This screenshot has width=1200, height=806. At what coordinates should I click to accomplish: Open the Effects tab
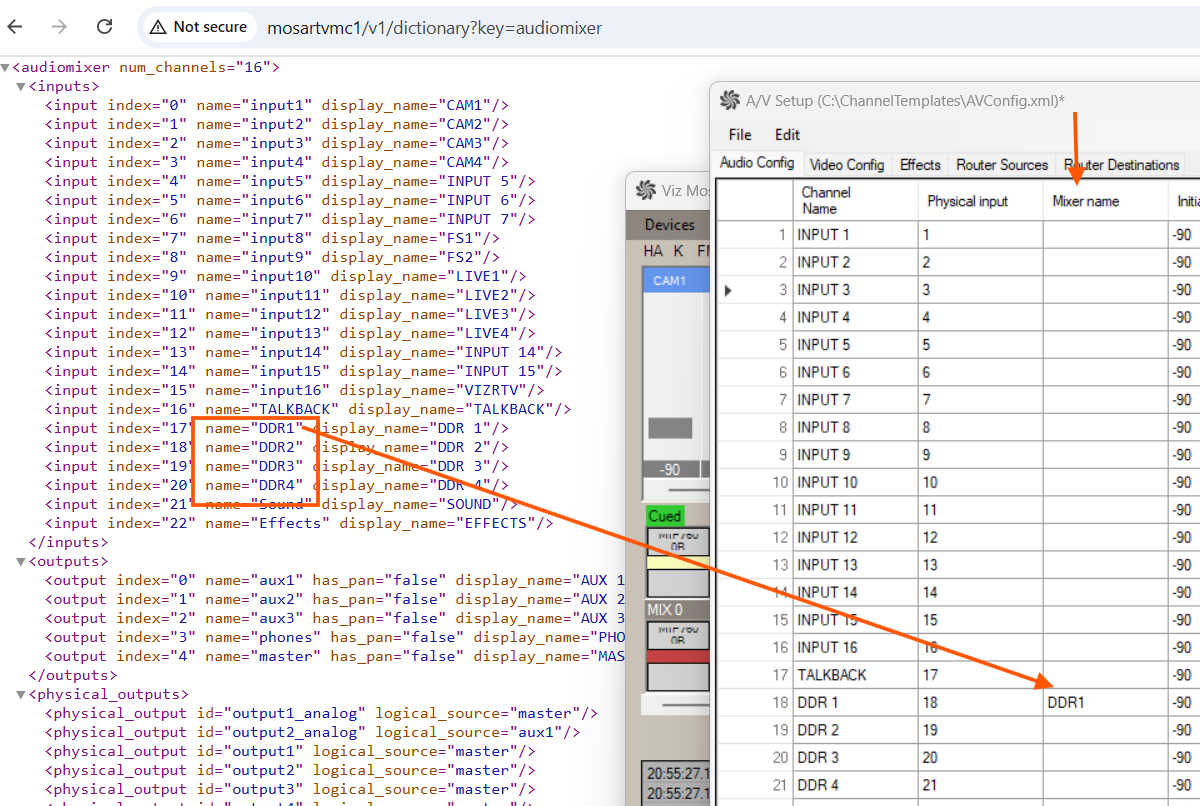(919, 165)
